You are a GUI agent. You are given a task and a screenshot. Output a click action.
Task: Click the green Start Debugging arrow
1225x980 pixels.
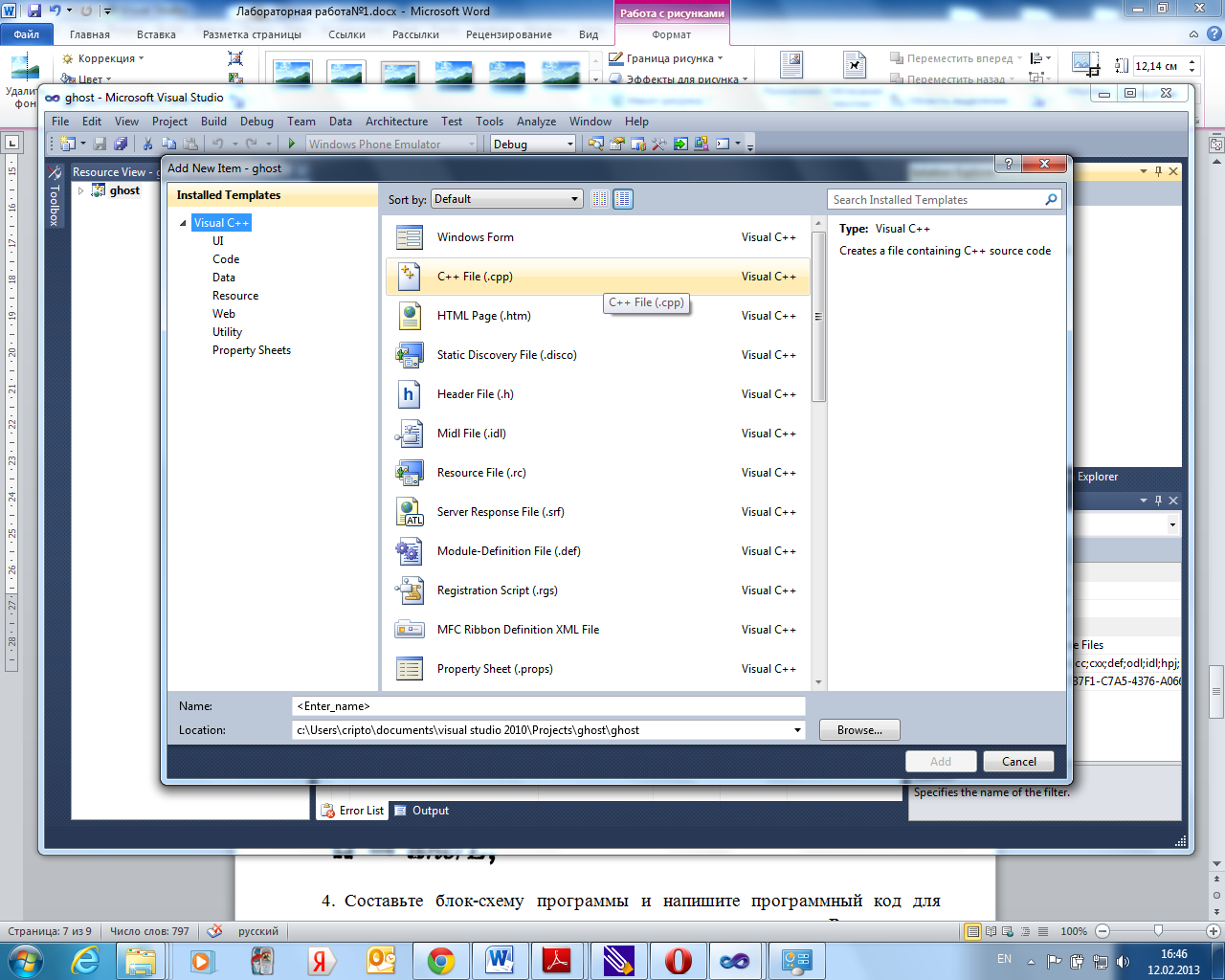coord(292,144)
